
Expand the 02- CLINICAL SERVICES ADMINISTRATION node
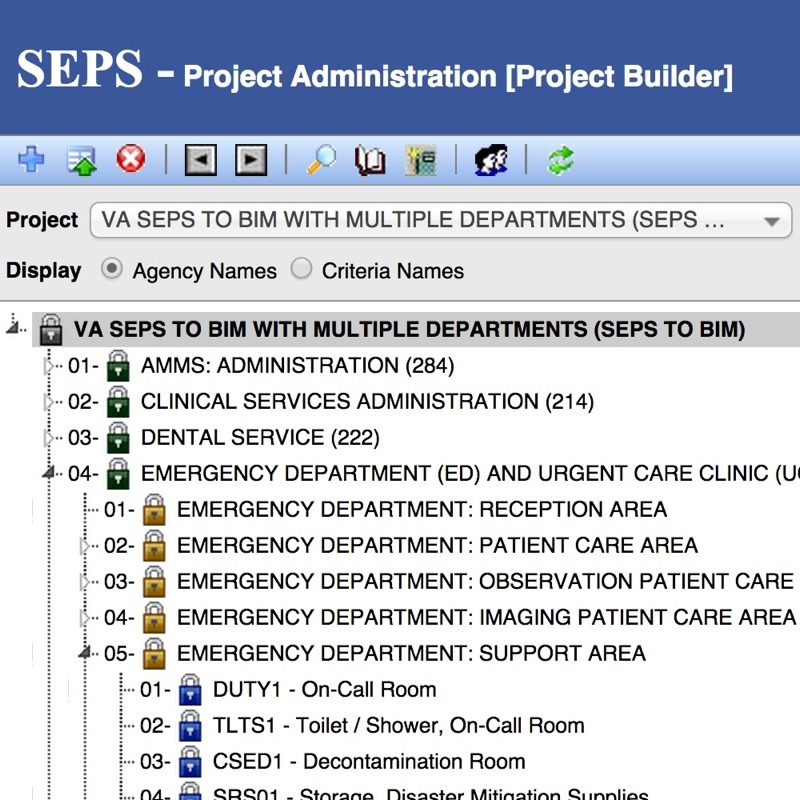coord(49,402)
